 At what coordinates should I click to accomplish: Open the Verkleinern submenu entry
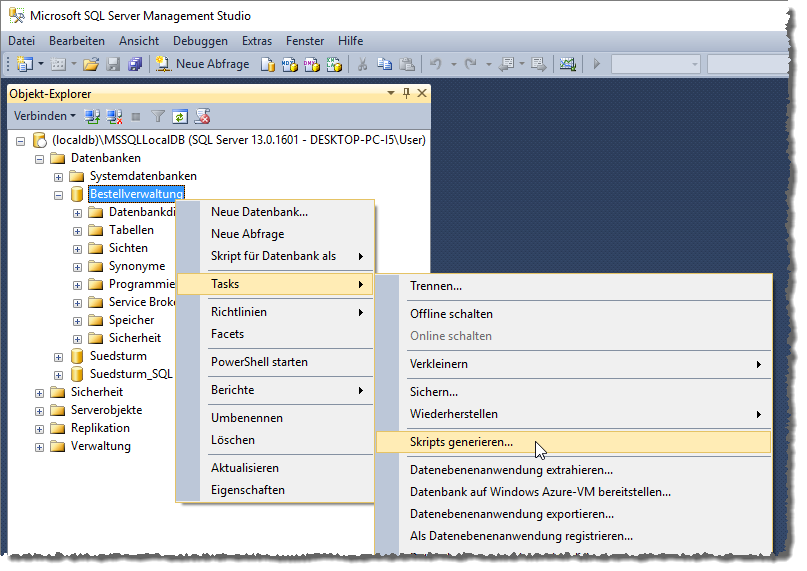tap(439, 364)
